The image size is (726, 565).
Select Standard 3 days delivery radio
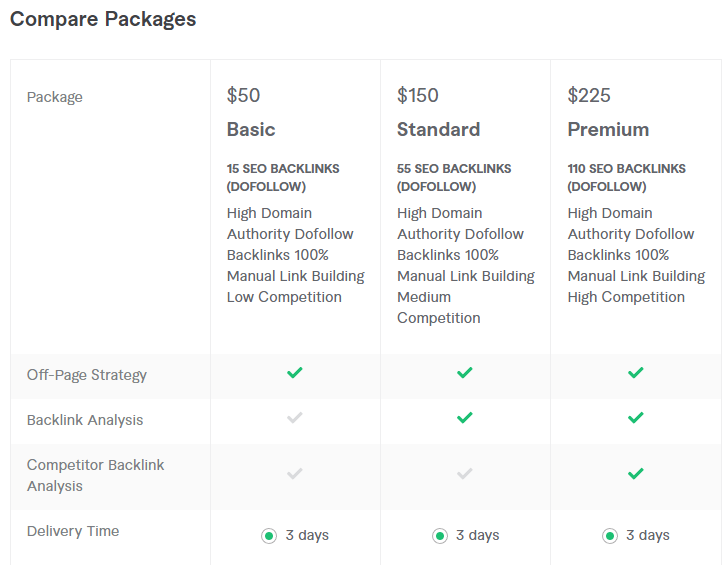click(440, 536)
